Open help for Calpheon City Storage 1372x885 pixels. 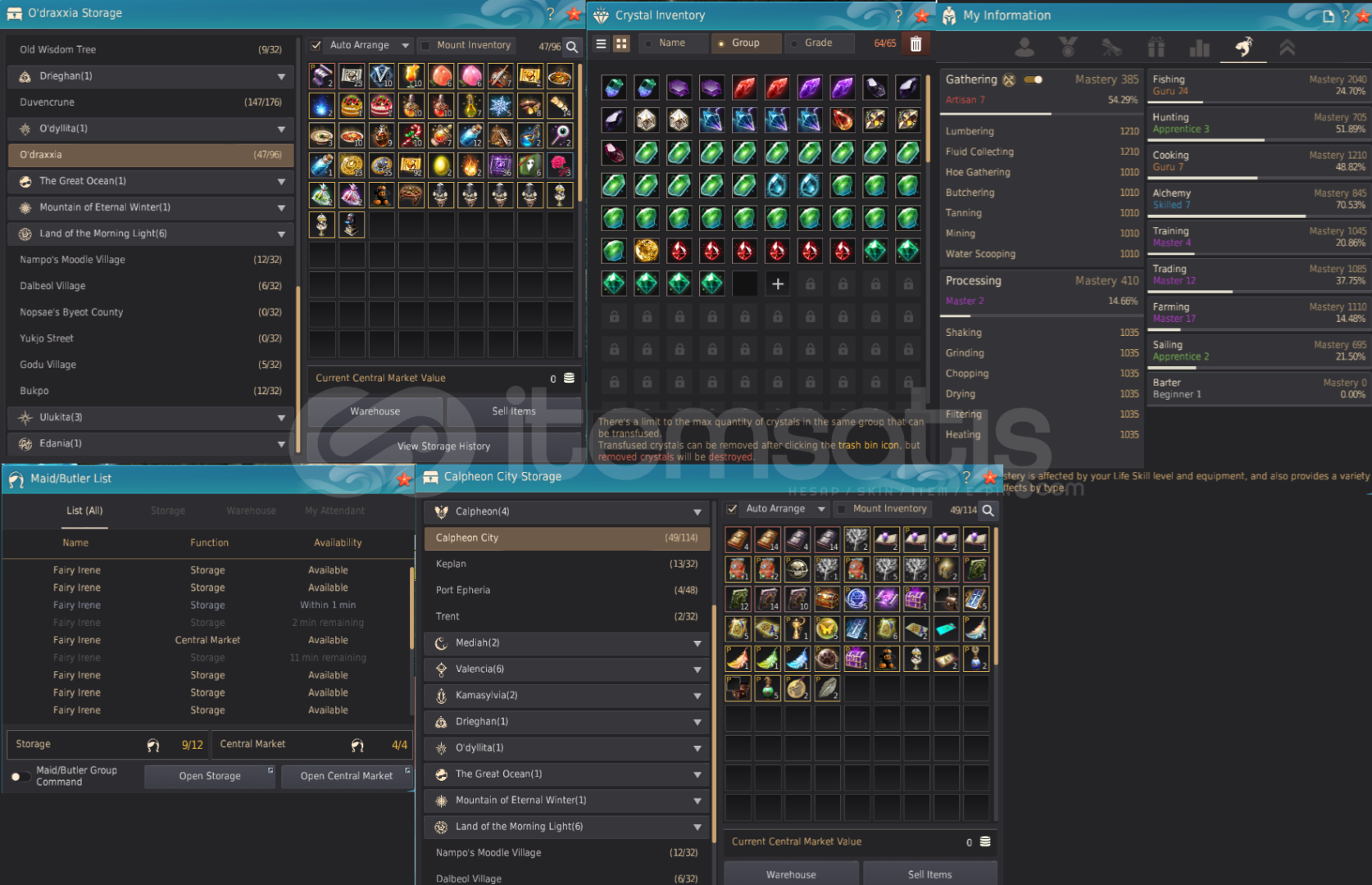[966, 477]
